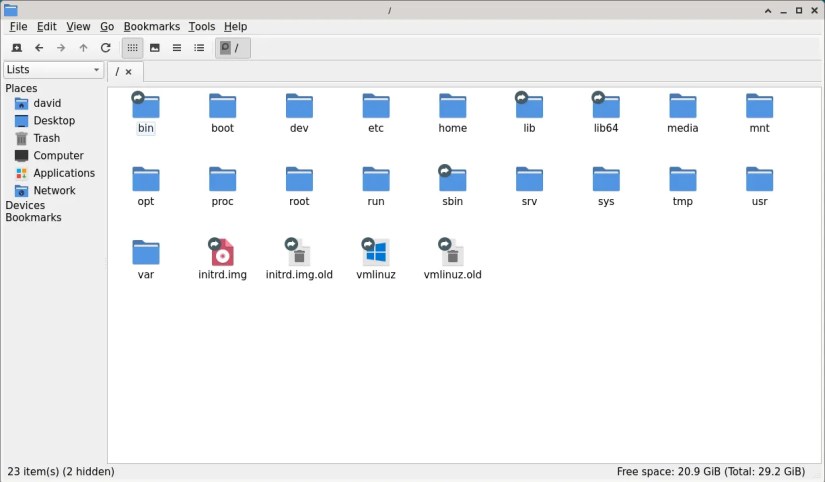Select the proc folder

pos(223,186)
